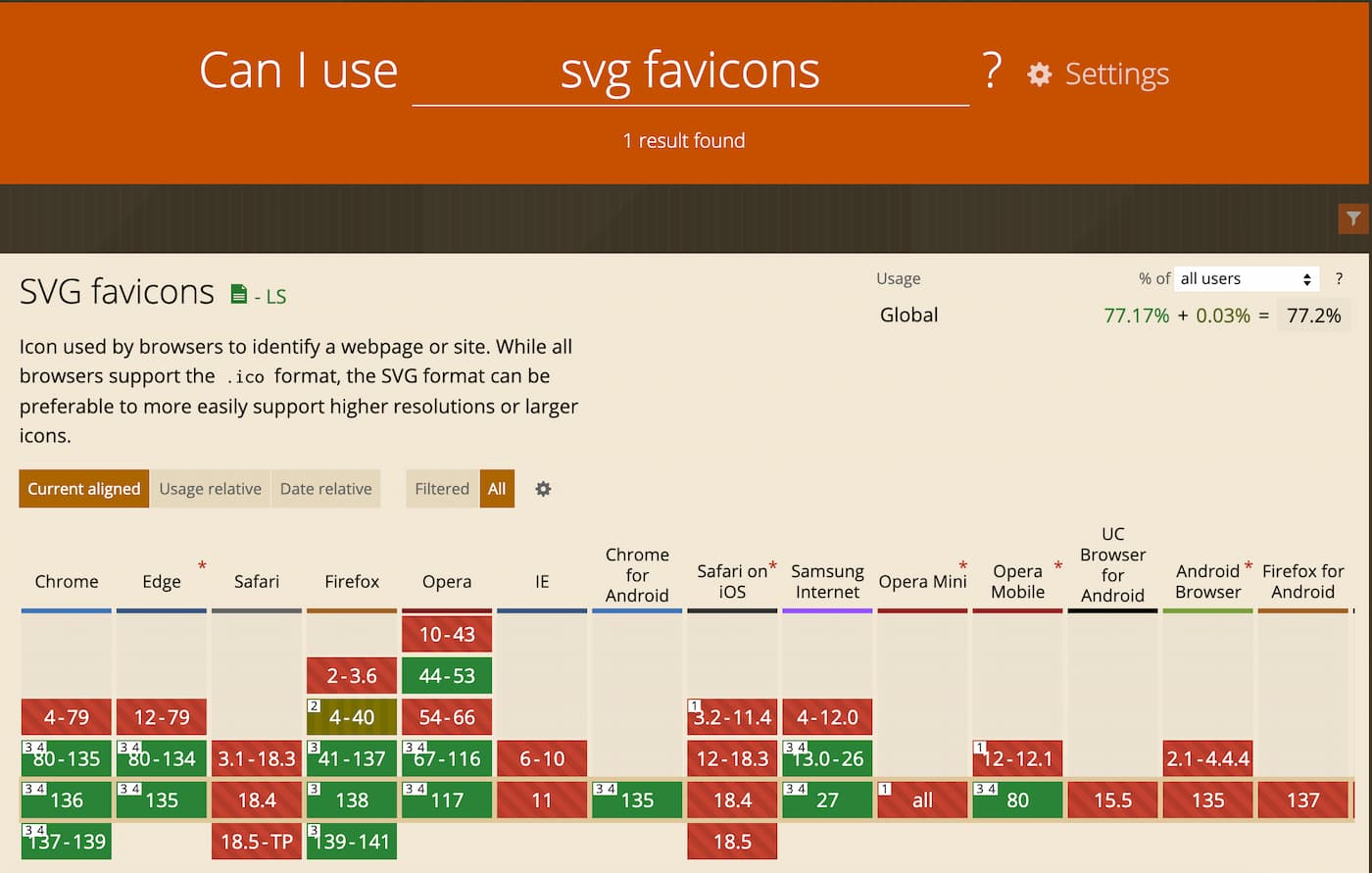Screen dimensions: 1372x873
Task: Click the Edge column header
Action: pyautogui.click(x=162, y=582)
